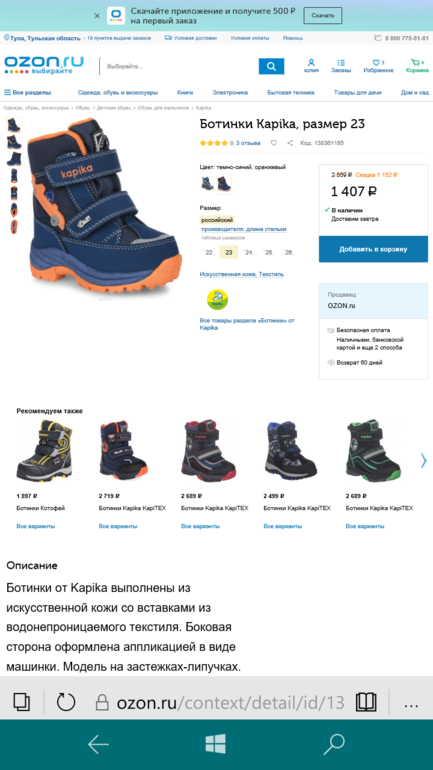433x770 pixels.
Task: Click Добавить в корзину button
Action: [373, 249]
